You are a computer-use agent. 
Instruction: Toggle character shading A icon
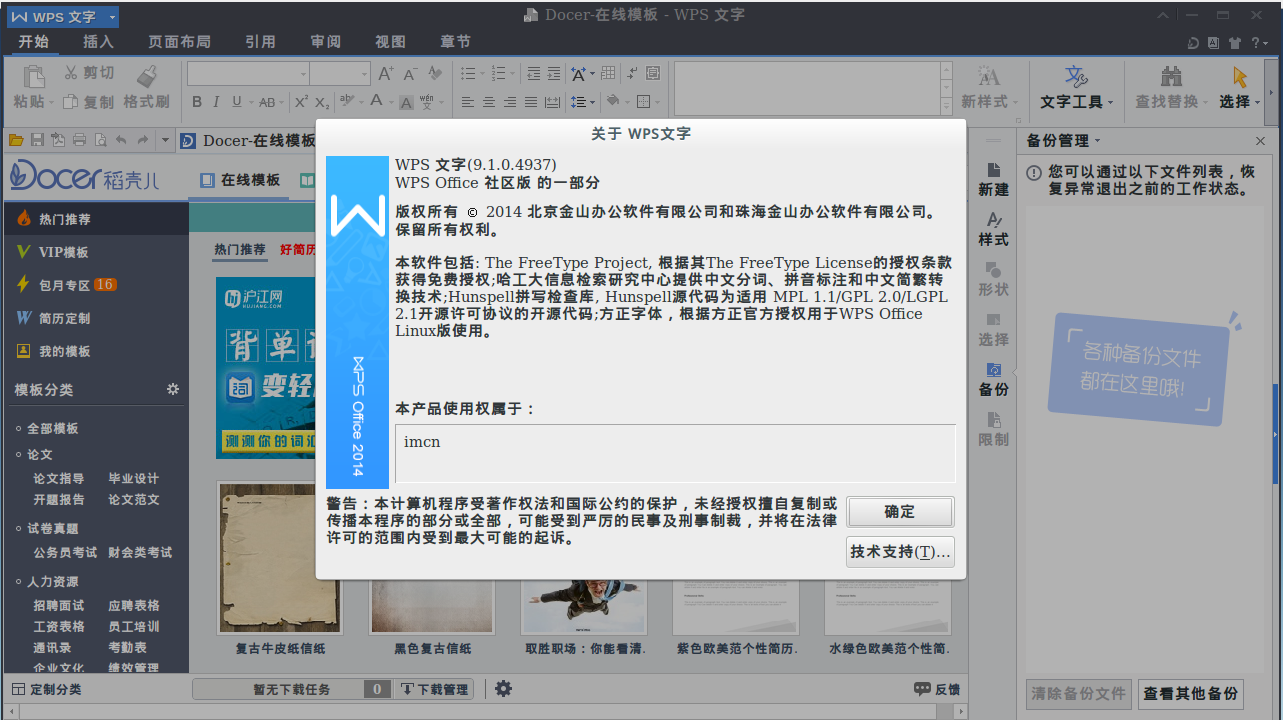(407, 102)
